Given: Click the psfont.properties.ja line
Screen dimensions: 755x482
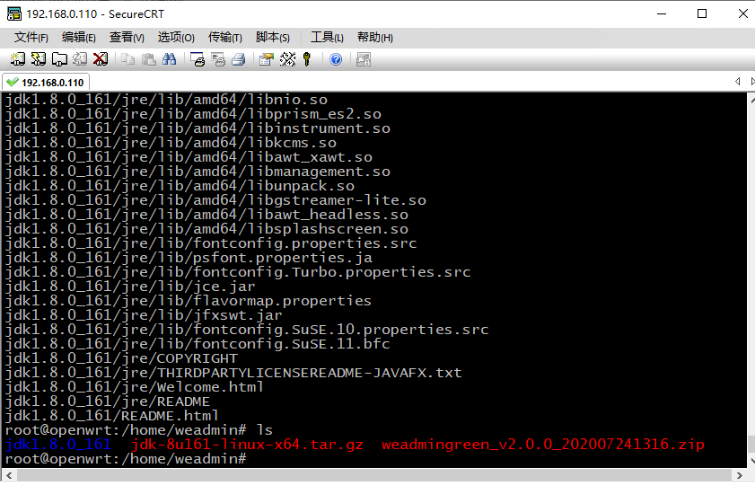Looking at the screenshot, I should click(189, 258).
